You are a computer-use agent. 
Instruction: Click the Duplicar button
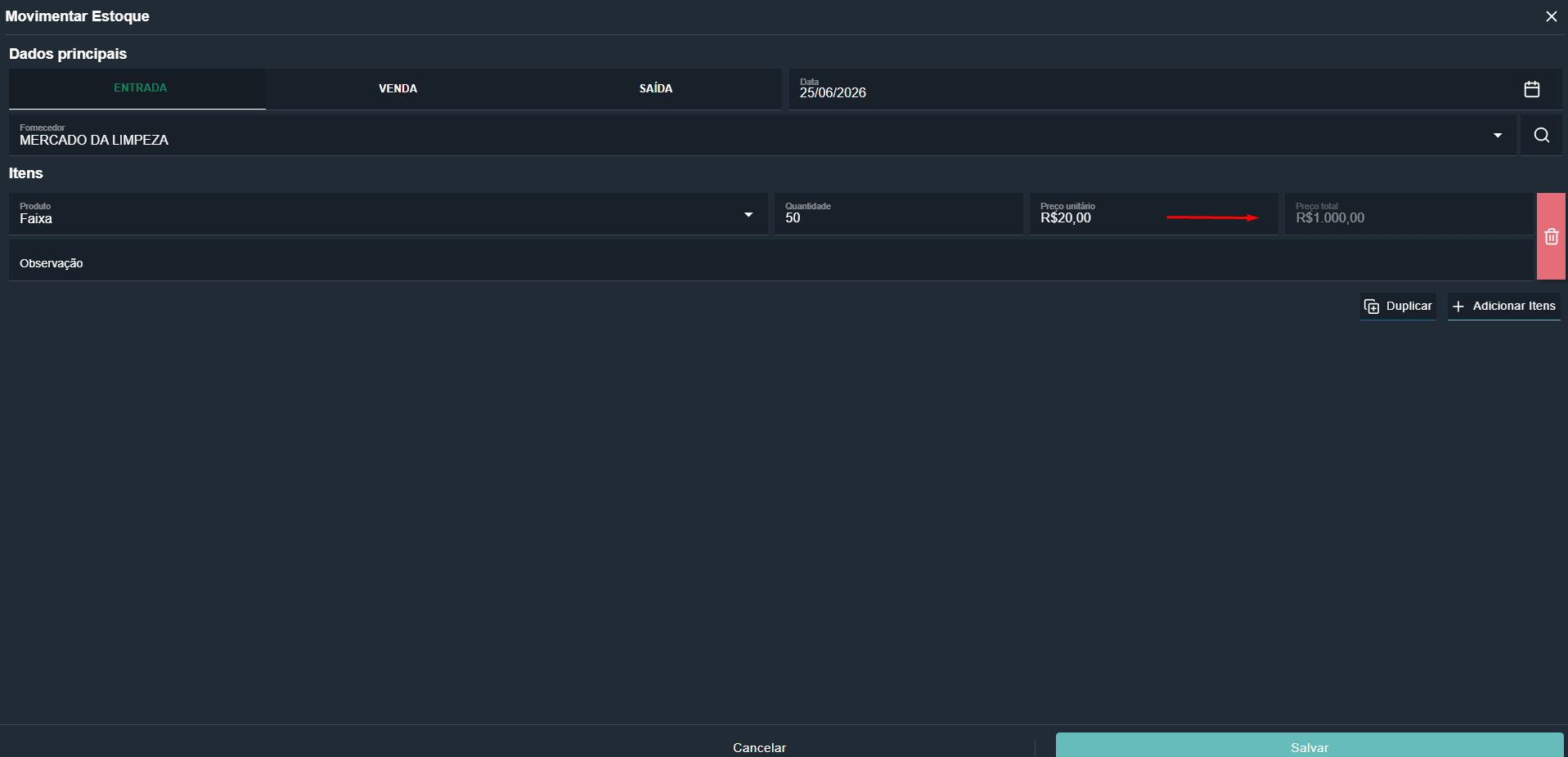1398,306
